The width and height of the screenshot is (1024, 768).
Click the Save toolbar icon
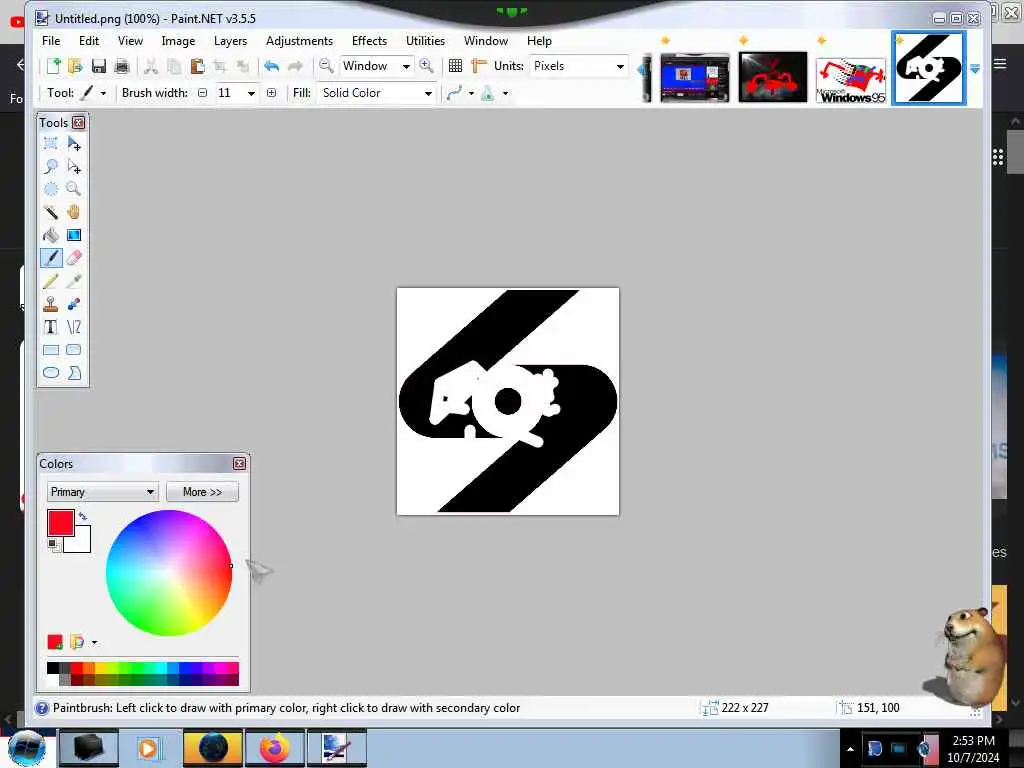click(99, 66)
